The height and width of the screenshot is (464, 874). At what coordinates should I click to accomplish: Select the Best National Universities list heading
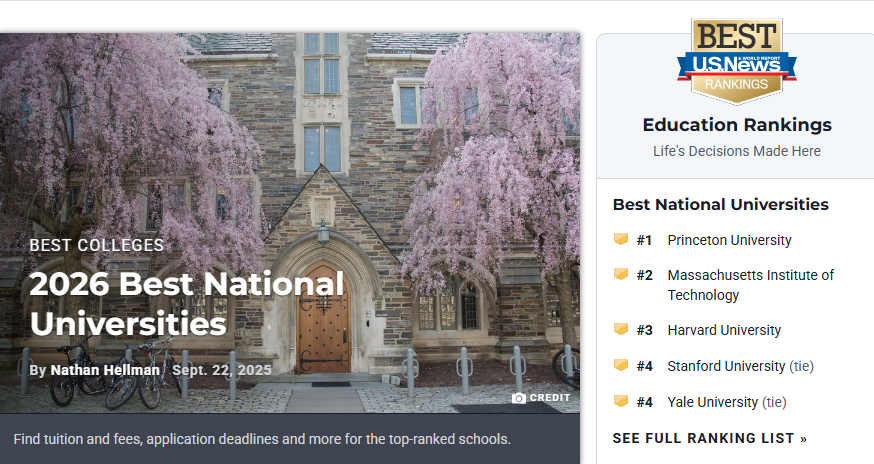[720, 204]
